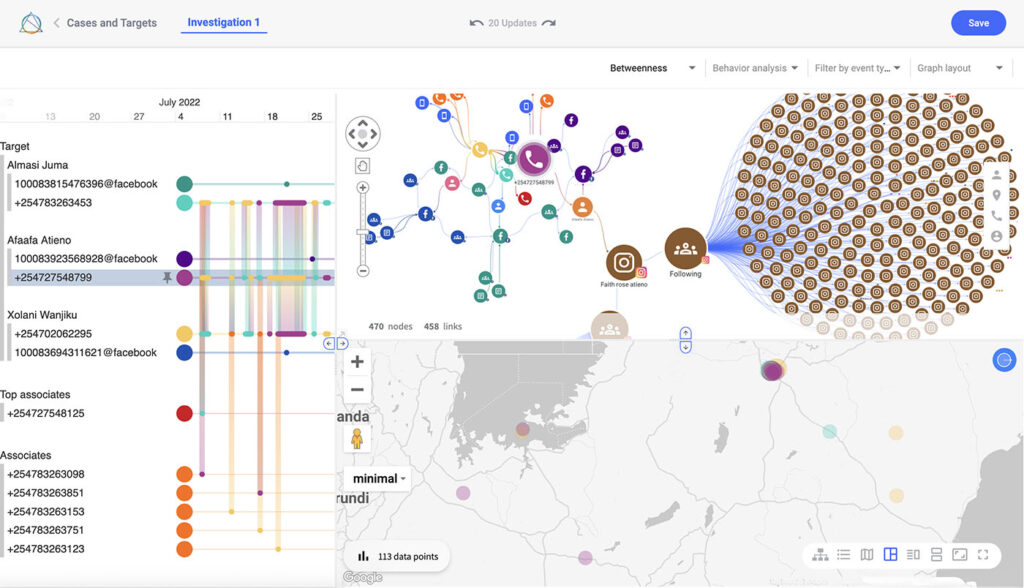Toggle the pin on +254727548799 row
1024x588 pixels.
coord(168,277)
